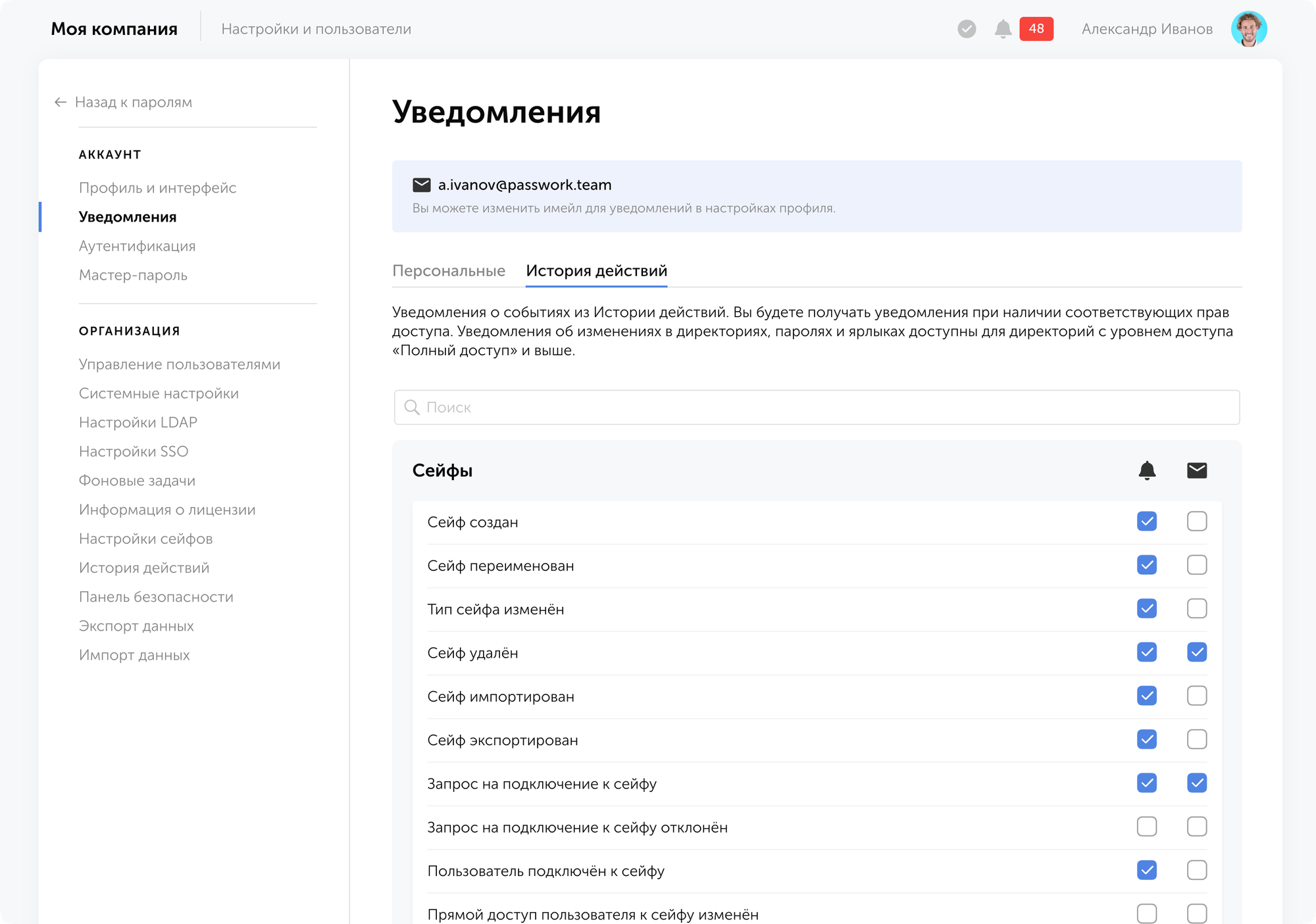Open Профиль и интерфейс settings
The image size is (1316, 924).
coord(157,188)
